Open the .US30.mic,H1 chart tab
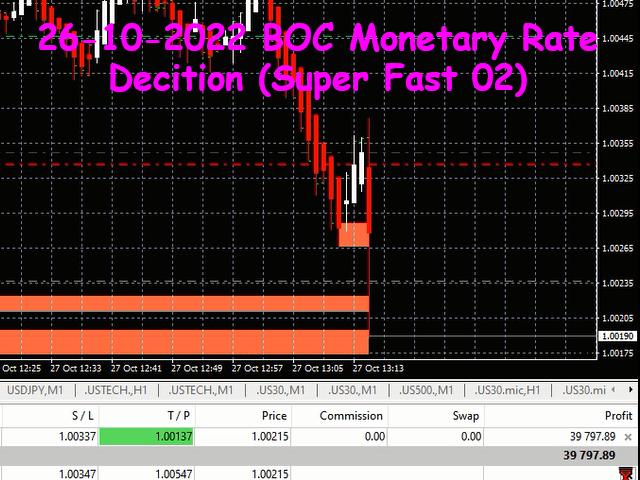The image size is (640, 480). pyautogui.click(x=507, y=390)
